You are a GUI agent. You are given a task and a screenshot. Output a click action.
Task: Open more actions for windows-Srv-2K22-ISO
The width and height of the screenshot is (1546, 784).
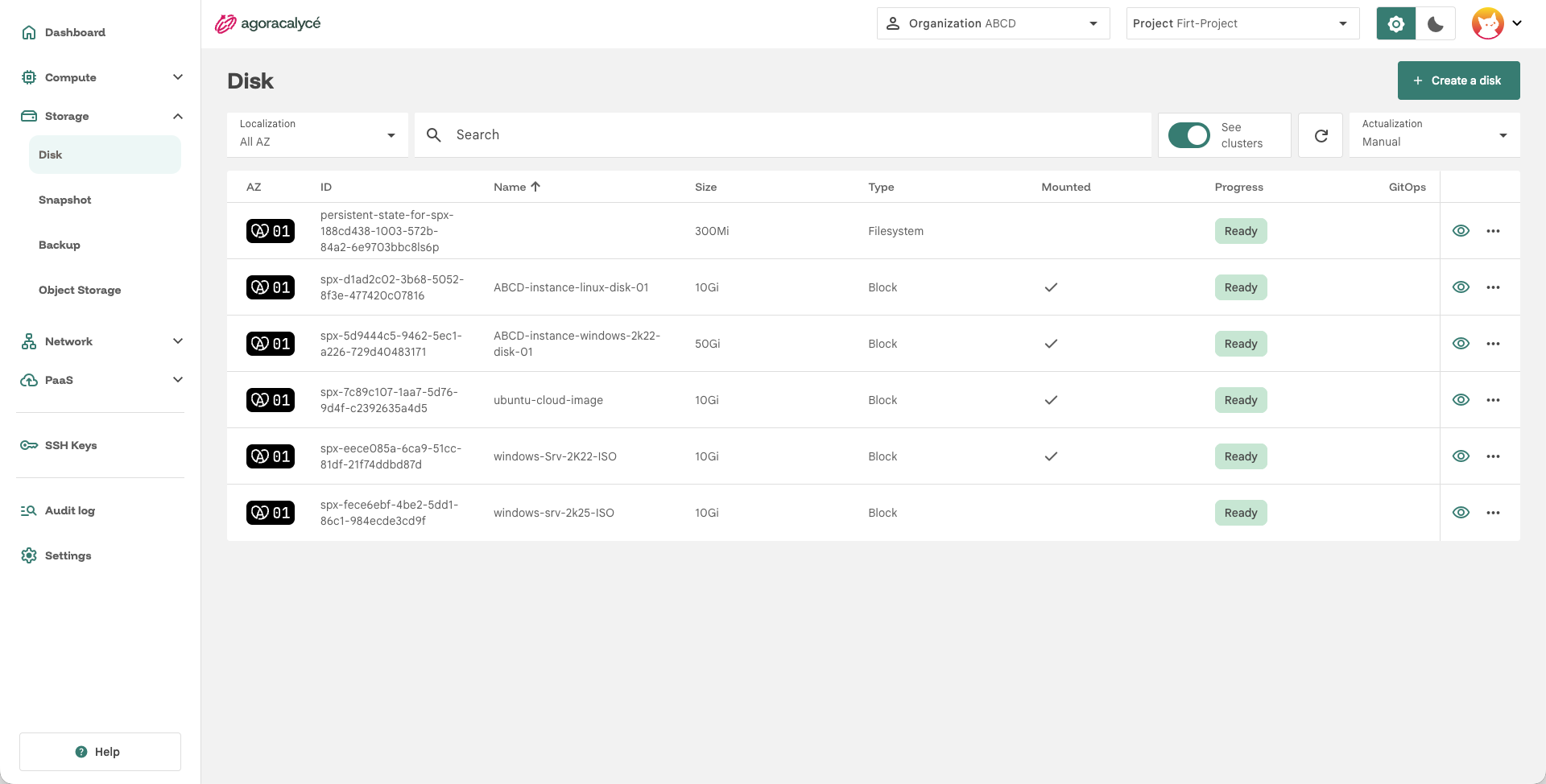click(1494, 456)
